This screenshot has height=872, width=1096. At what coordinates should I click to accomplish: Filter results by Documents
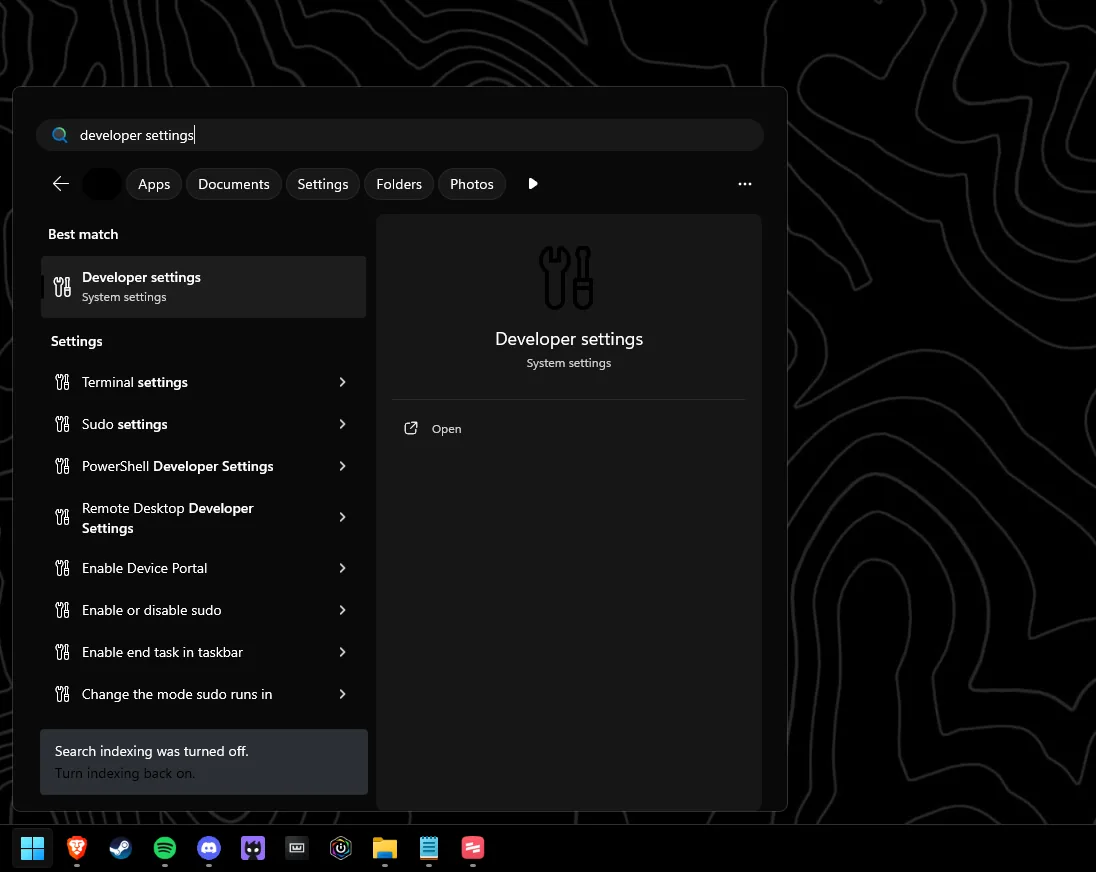pyautogui.click(x=233, y=184)
